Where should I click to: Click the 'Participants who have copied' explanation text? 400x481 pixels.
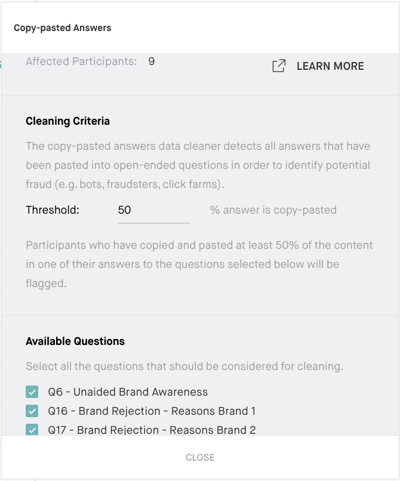click(x=199, y=264)
